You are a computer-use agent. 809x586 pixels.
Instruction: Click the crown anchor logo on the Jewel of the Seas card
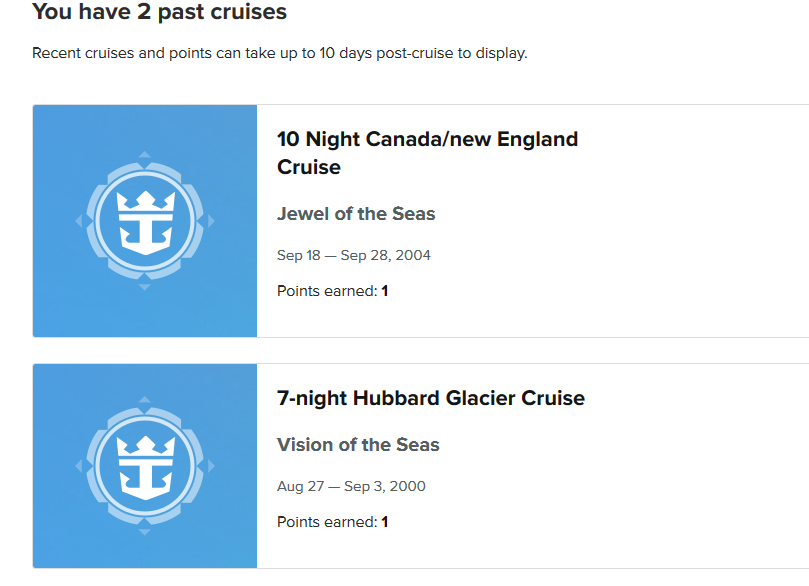click(x=145, y=221)
